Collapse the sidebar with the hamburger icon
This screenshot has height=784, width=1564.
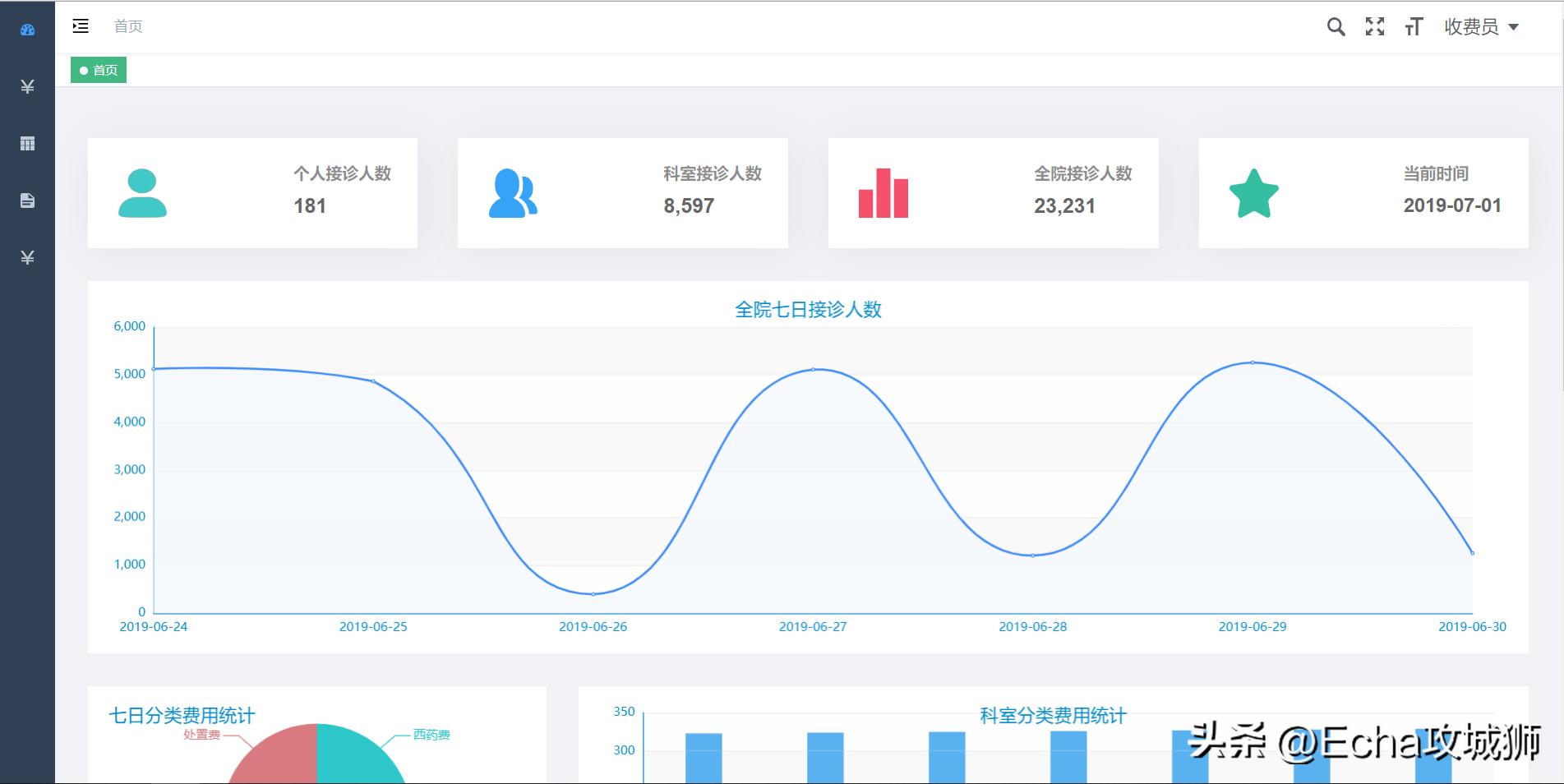tap(81, 26)
